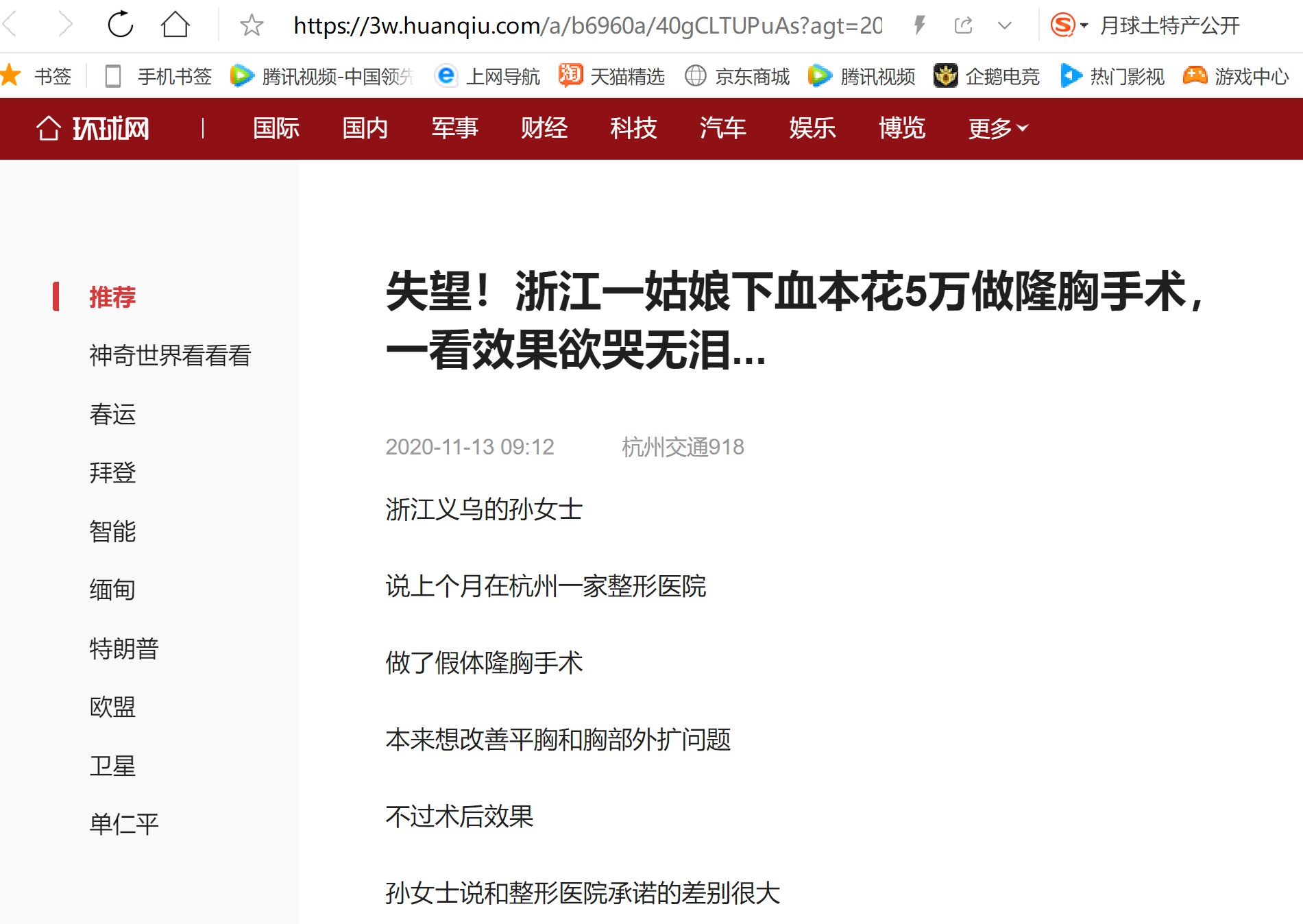This screenshot has width=1303, height=924.
Task: Open the 天猫精选 bookmark
Action: click(611, 75)
